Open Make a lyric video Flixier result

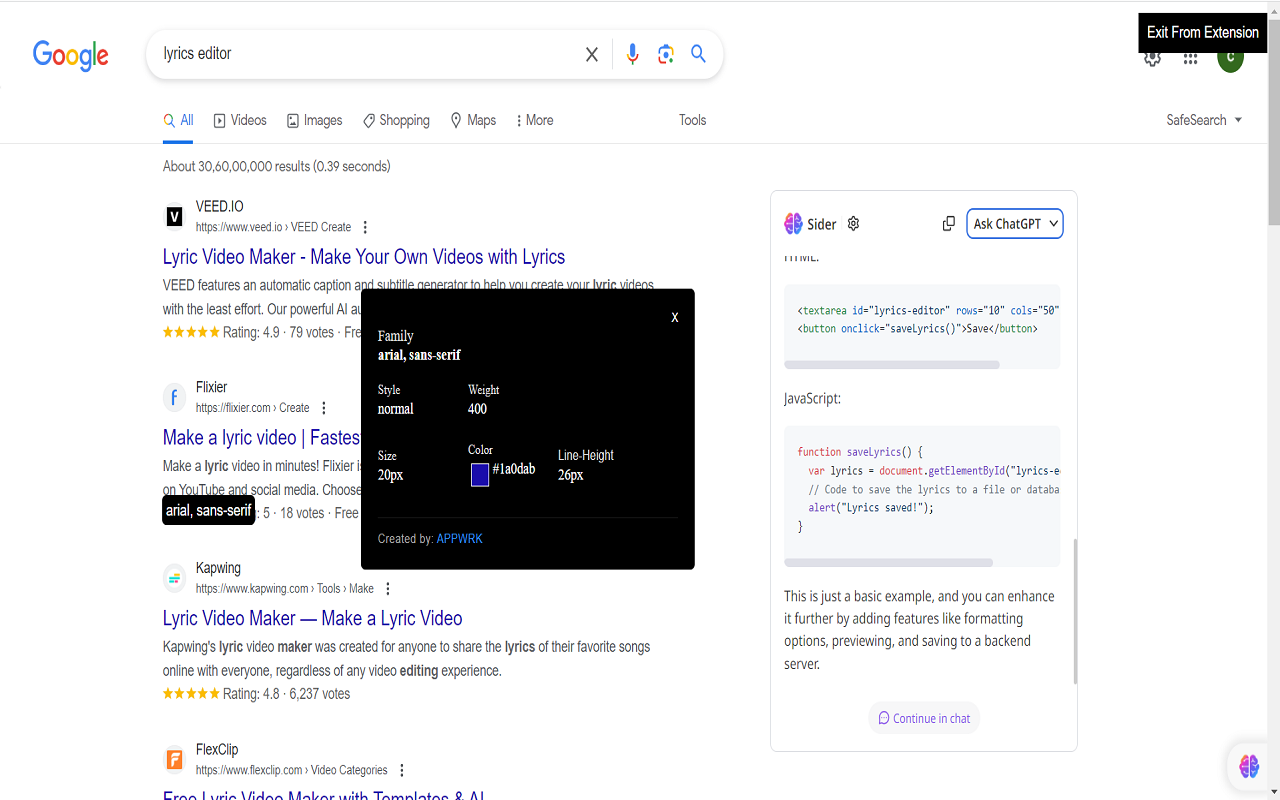click(261, 438)
